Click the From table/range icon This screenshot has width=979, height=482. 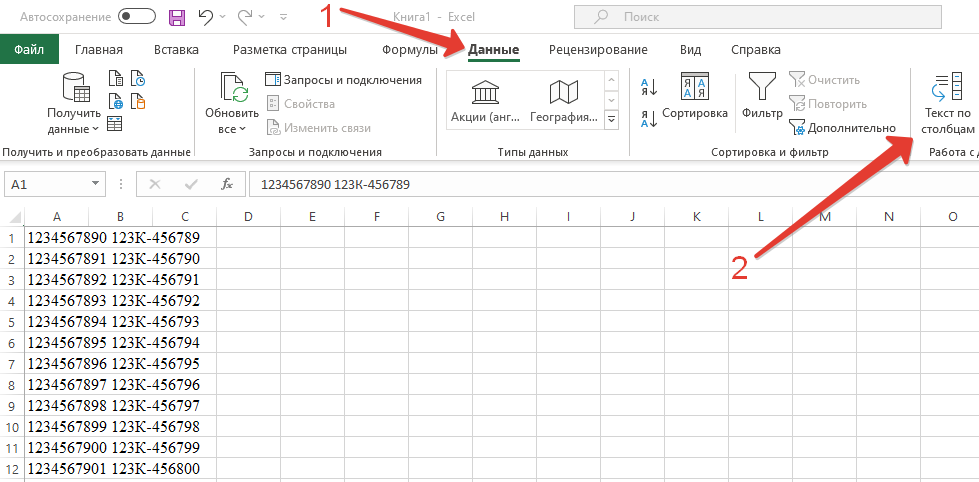115,123
